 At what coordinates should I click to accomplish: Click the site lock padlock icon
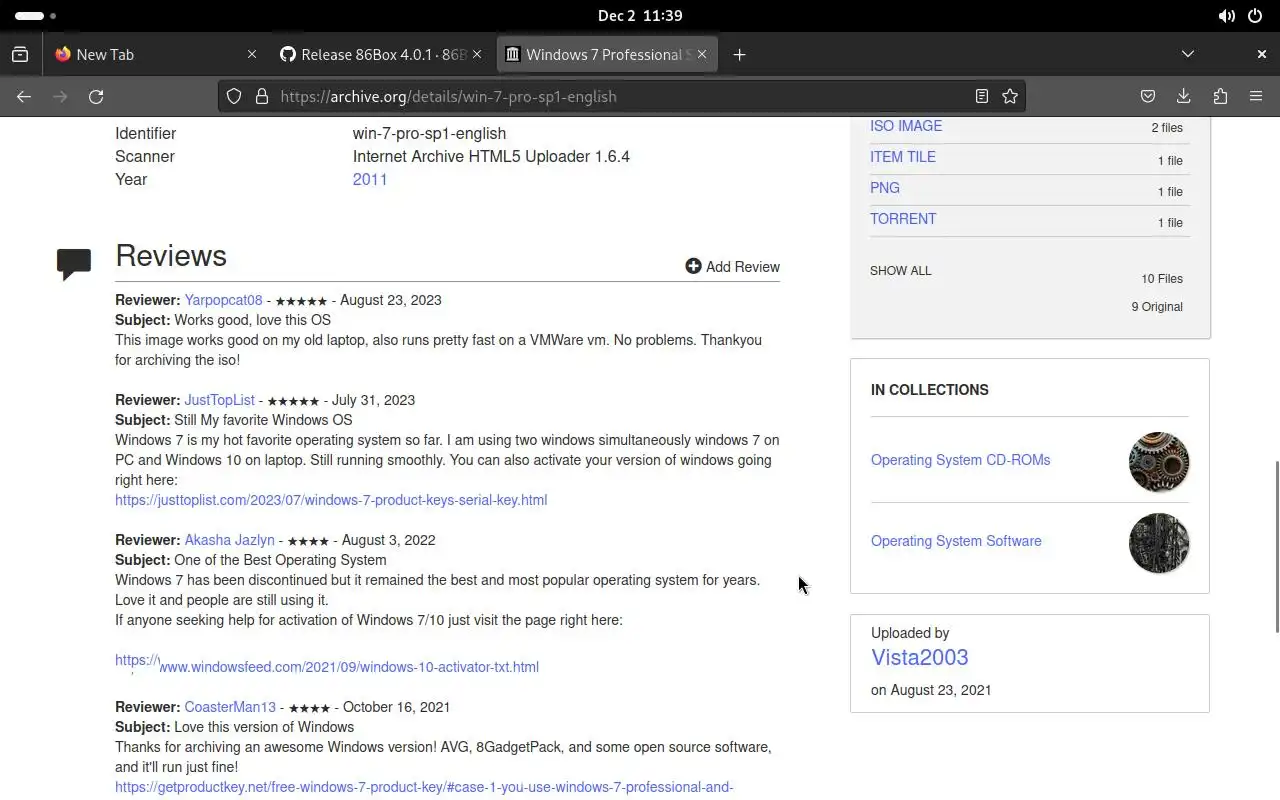262,96
